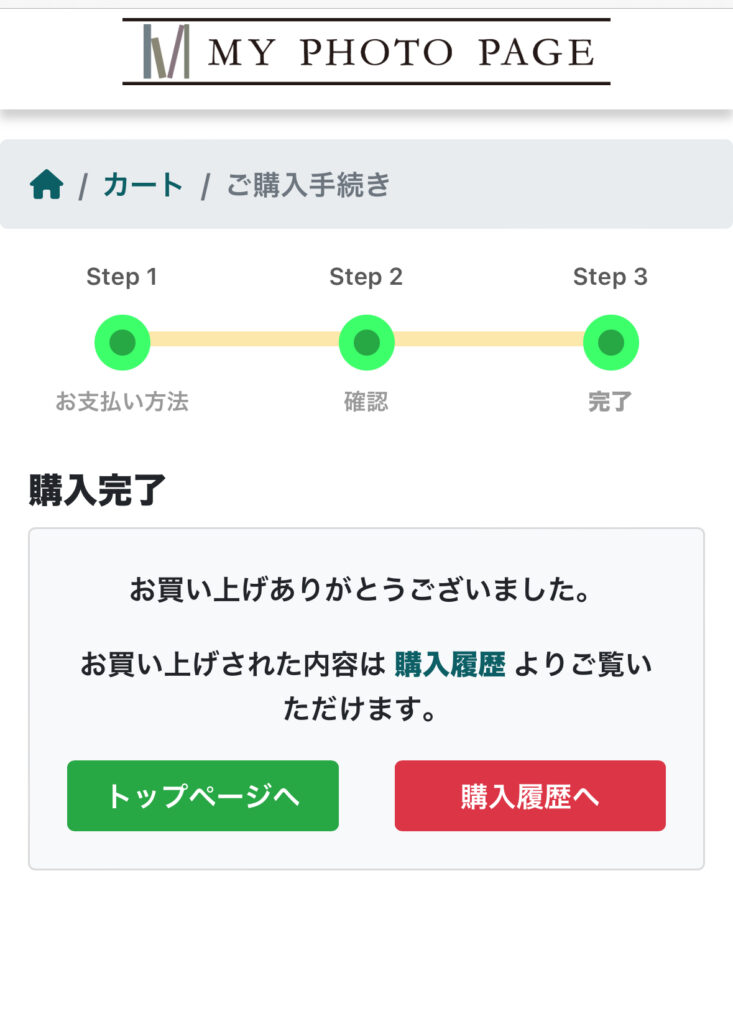Open the inline 購入履歴 text link
This screenshot has width=733, height=1024.
coord(450,664)
